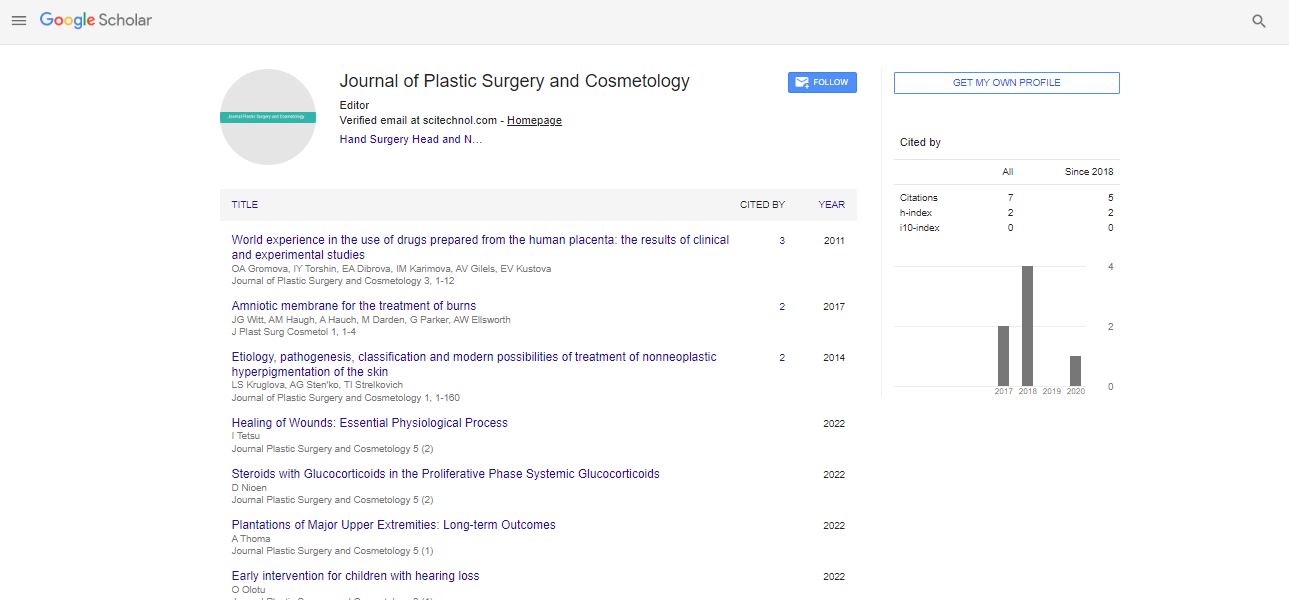The image size is (1289, 600).
Task: Click the Since 2018 column header
Action: coord(1089,172)
